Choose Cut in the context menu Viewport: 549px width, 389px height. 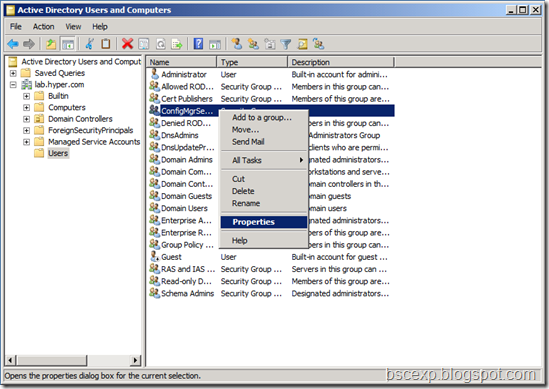pos(264,179)
